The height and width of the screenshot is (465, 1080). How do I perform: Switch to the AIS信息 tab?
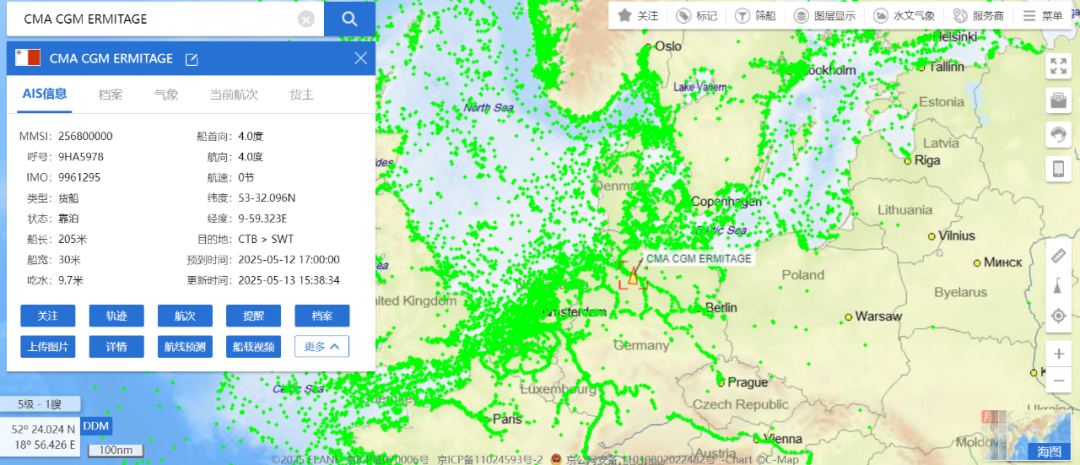click(x=45, y=95)
